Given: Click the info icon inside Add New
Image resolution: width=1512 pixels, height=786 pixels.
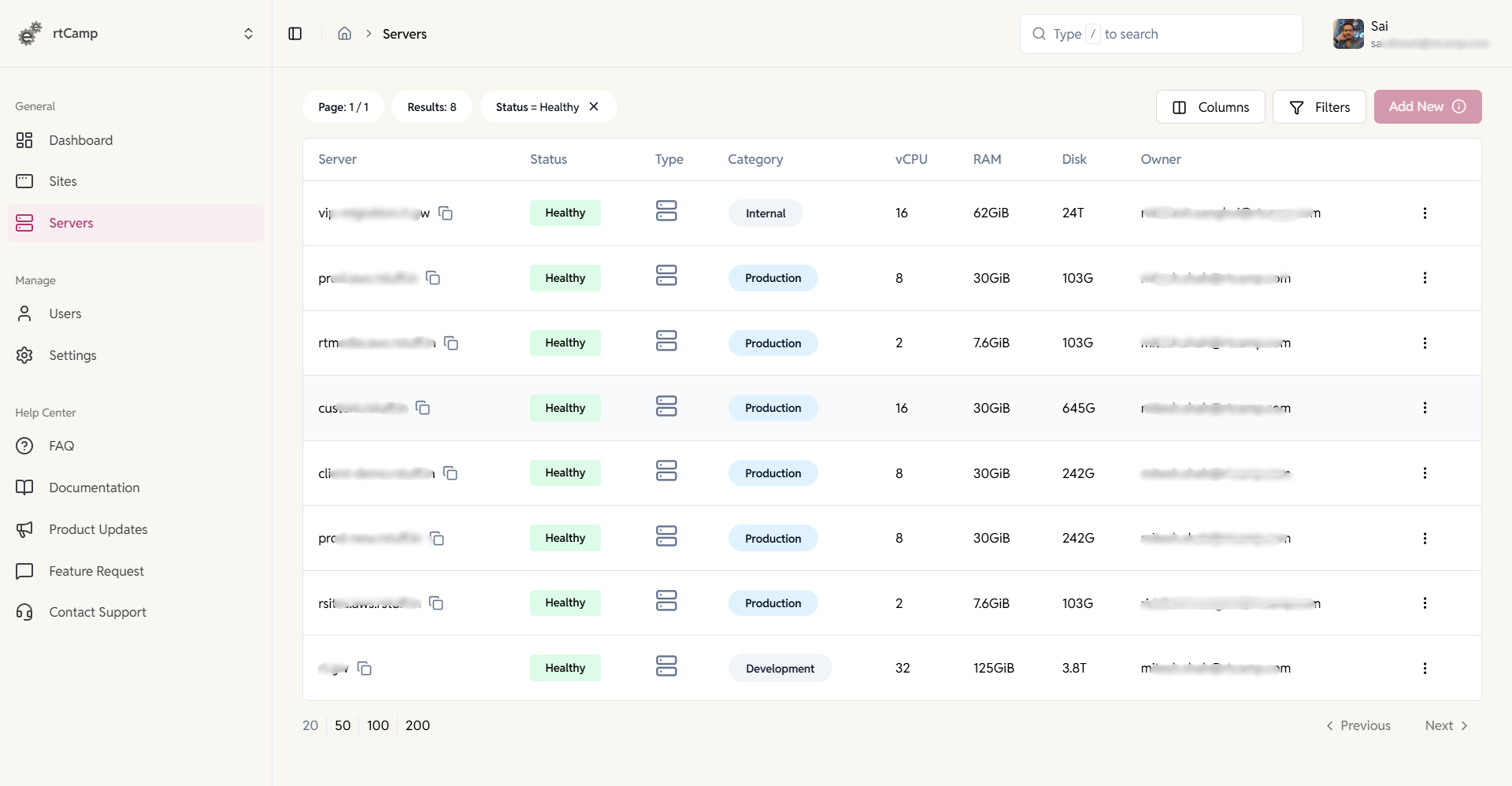Looking at the screenshot, I should click(x=1459, y=106).
